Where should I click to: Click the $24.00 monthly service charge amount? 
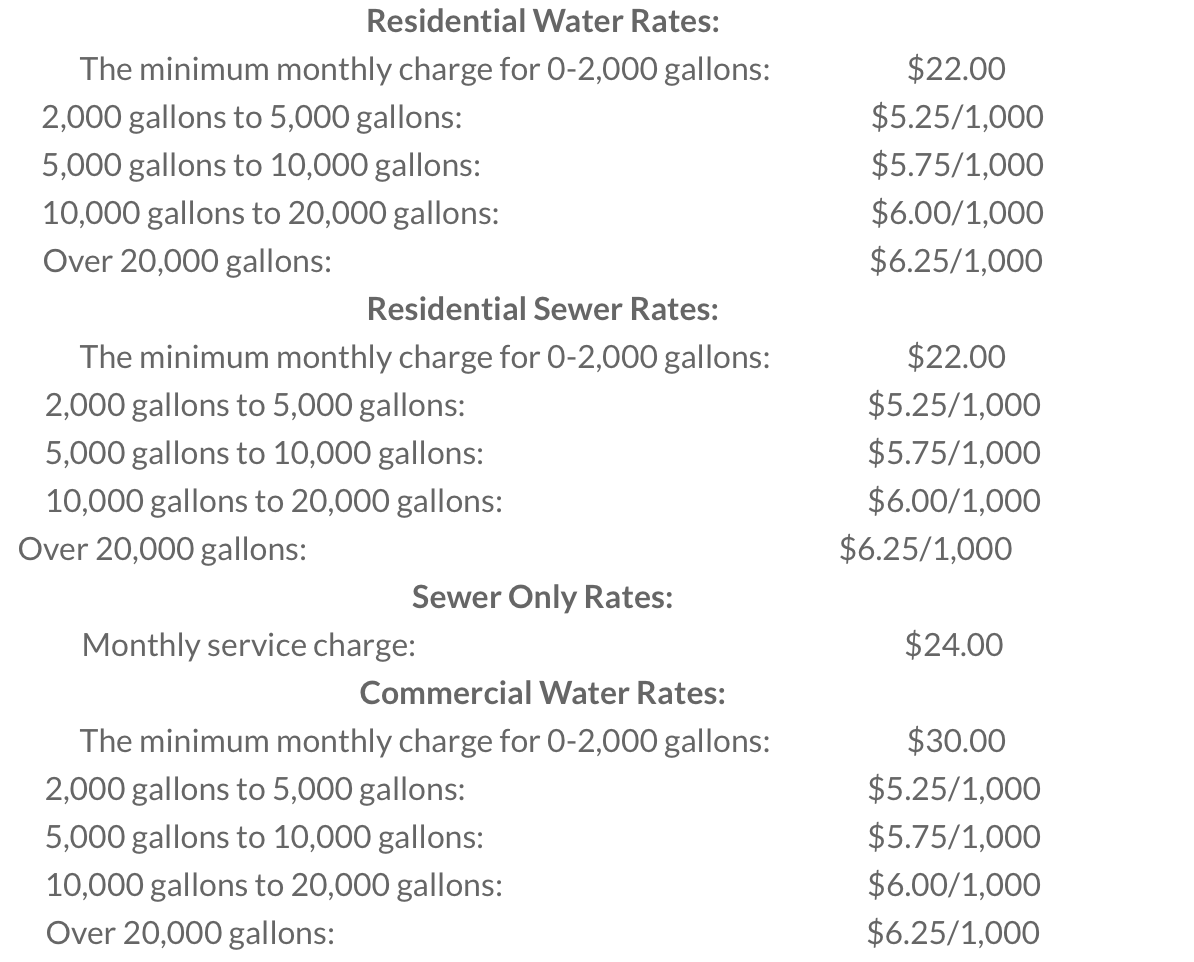(x=953, y=645)
